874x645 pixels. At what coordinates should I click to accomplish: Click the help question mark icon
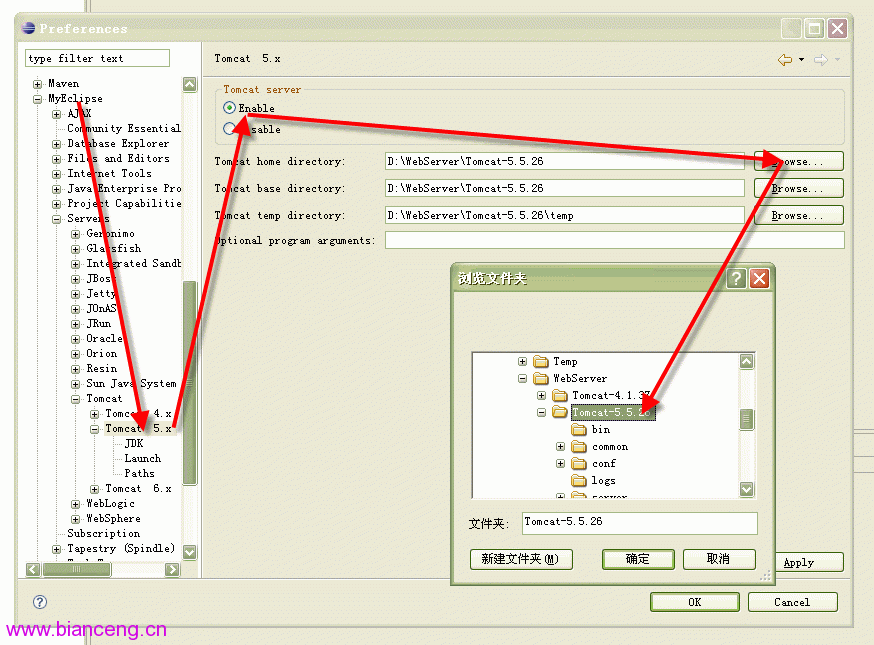pos(40,602)
